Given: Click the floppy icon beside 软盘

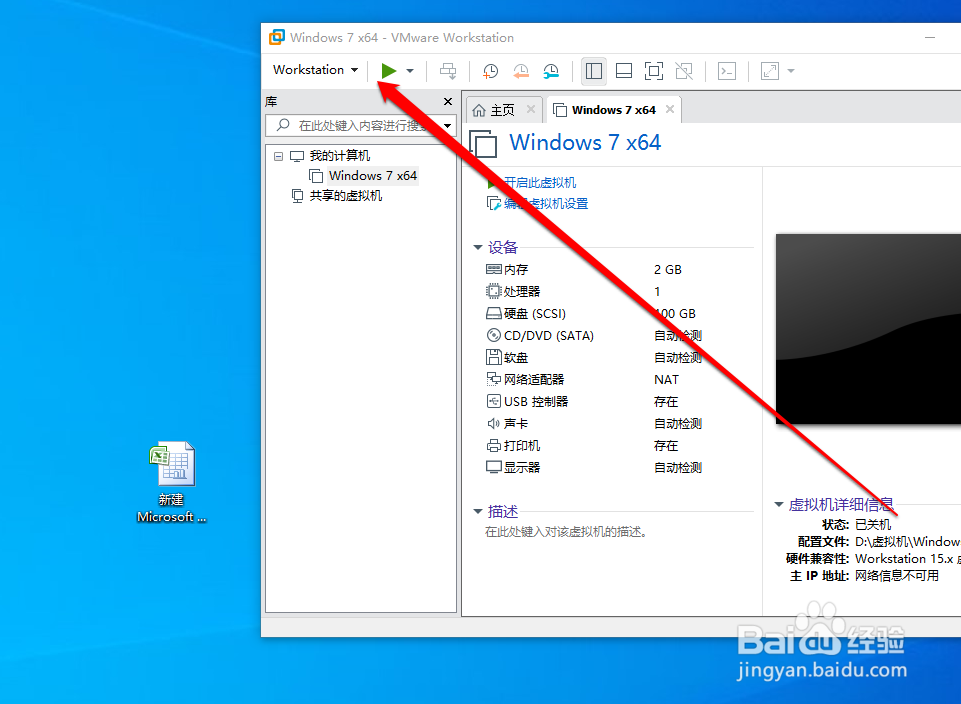Looking at the screenshot, I should pyautogui.click(x=493, y=357).
